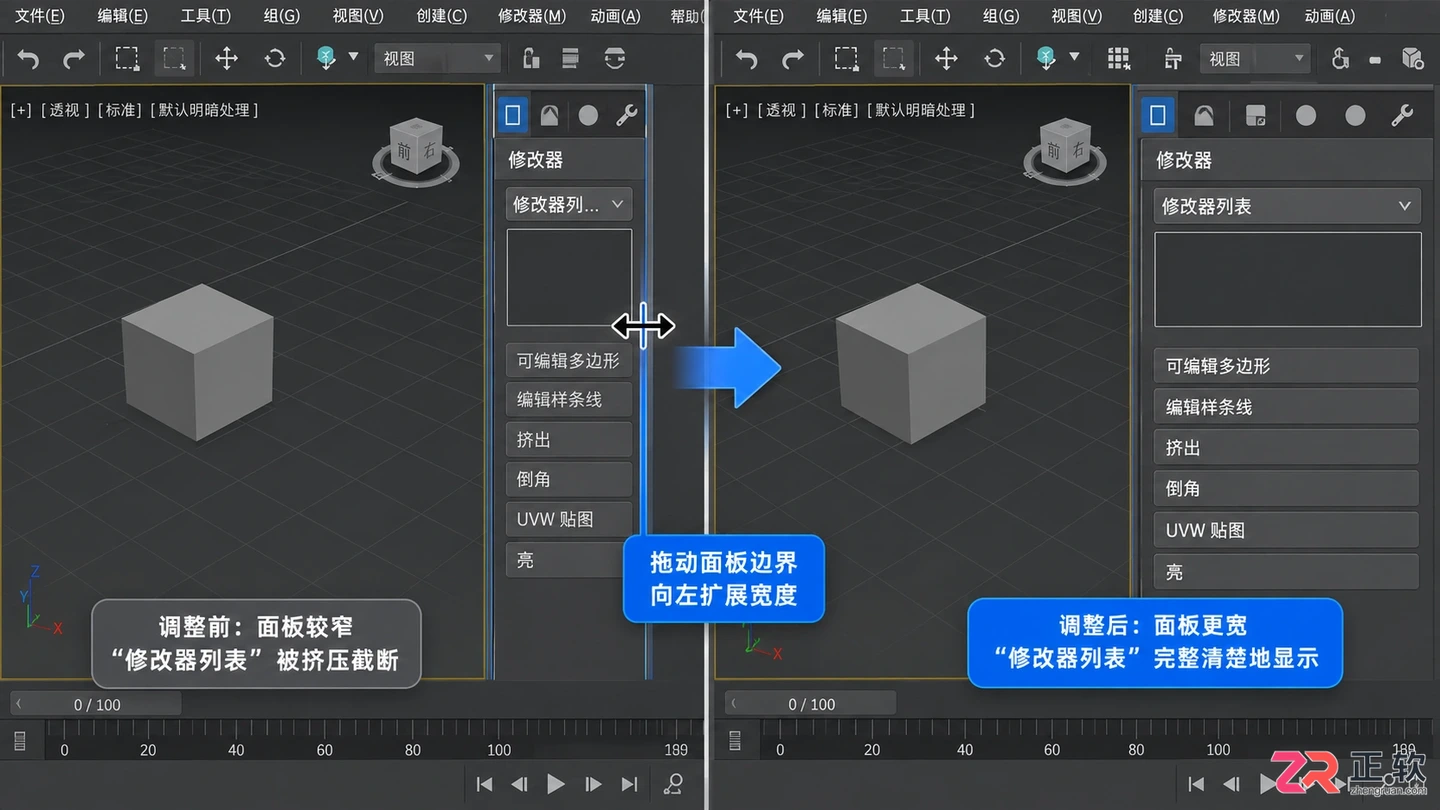Open the 创建(C) menu in the right window
Image resolution: width=1440 pixels, height=810 pixels.
coord(1158,16)
